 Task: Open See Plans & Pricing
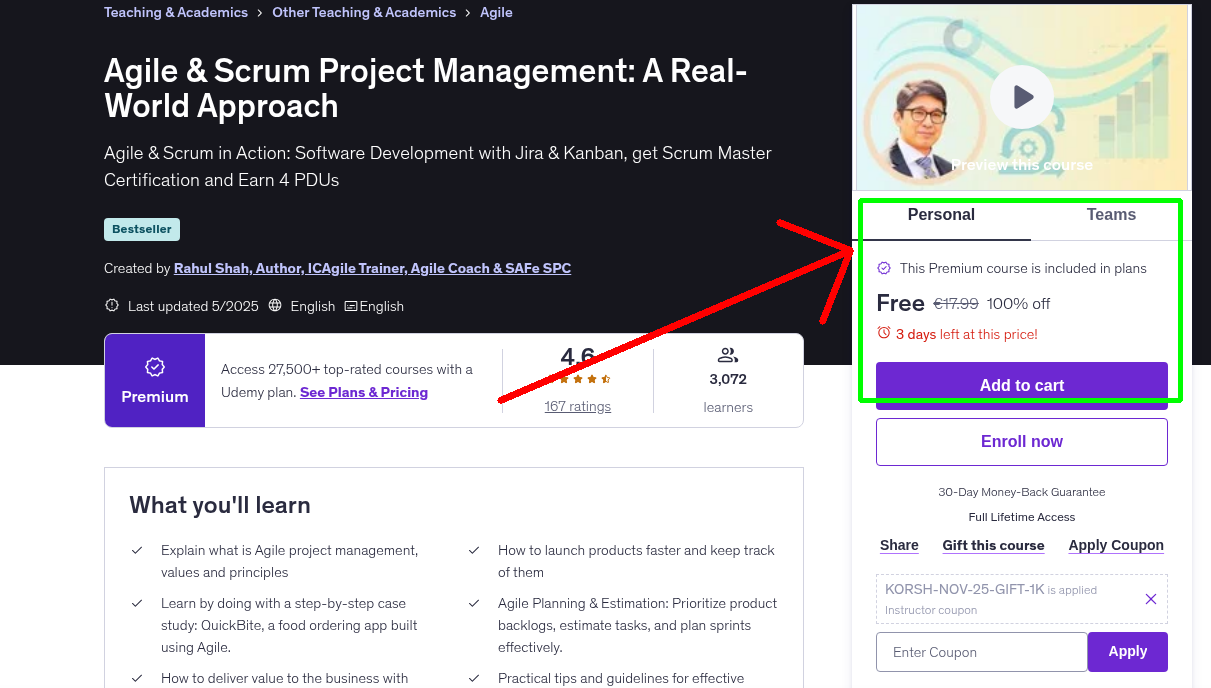click(363, 392)
